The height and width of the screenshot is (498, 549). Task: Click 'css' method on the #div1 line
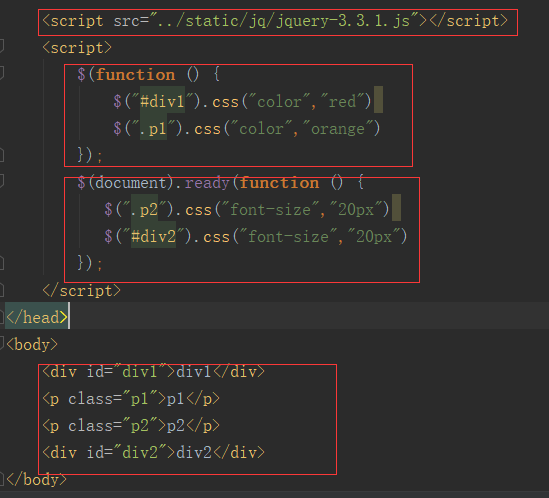pyautogui.click(x=225, y=102)
